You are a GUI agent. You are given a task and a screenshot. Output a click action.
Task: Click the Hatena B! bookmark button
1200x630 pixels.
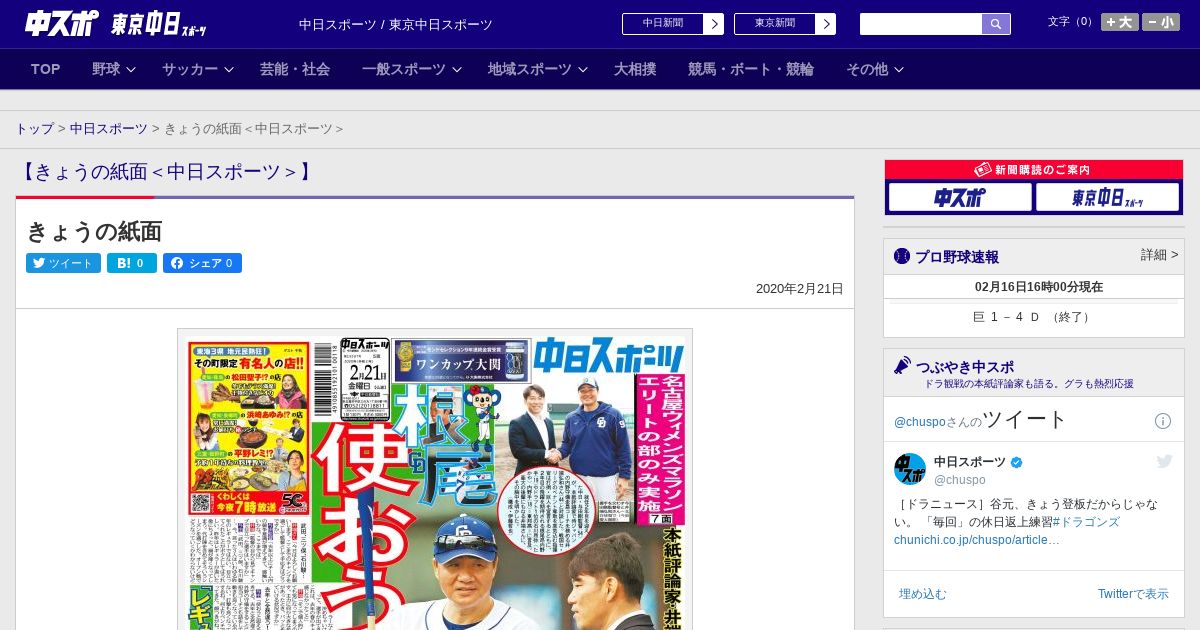point(132,263)
